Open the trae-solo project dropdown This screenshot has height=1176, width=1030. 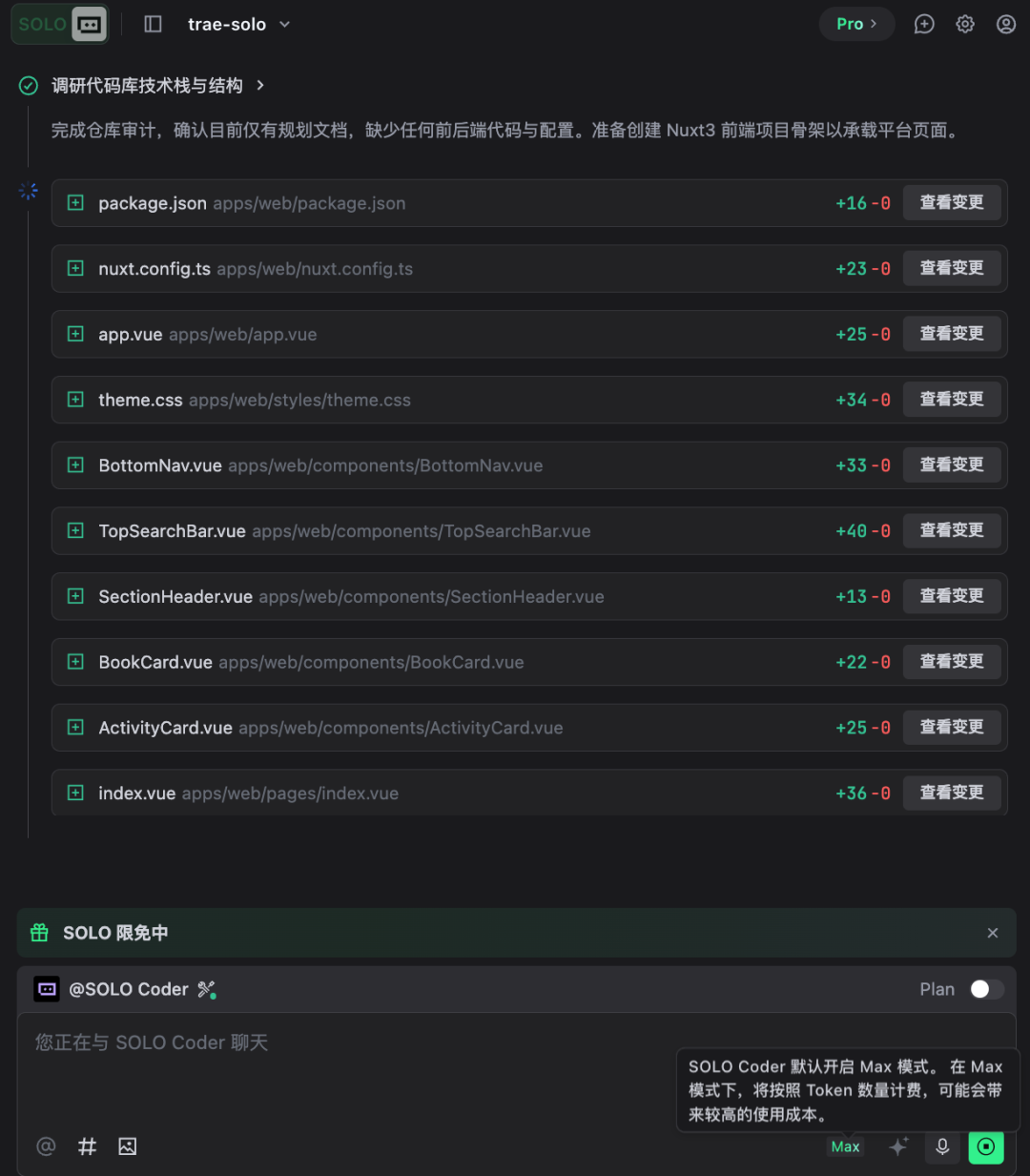(x=238, y=24)
